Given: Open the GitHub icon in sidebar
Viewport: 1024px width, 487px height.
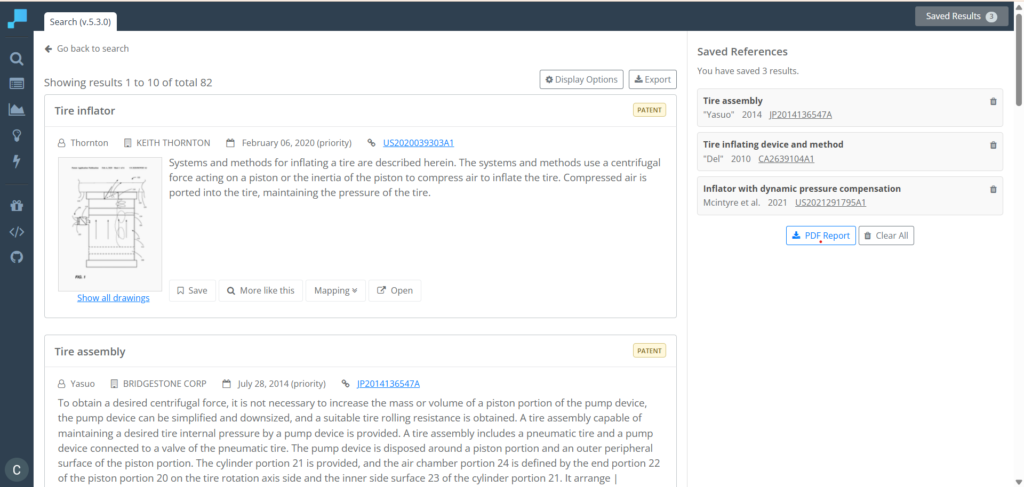Looking at the screenshot, I should click(17, 257).
